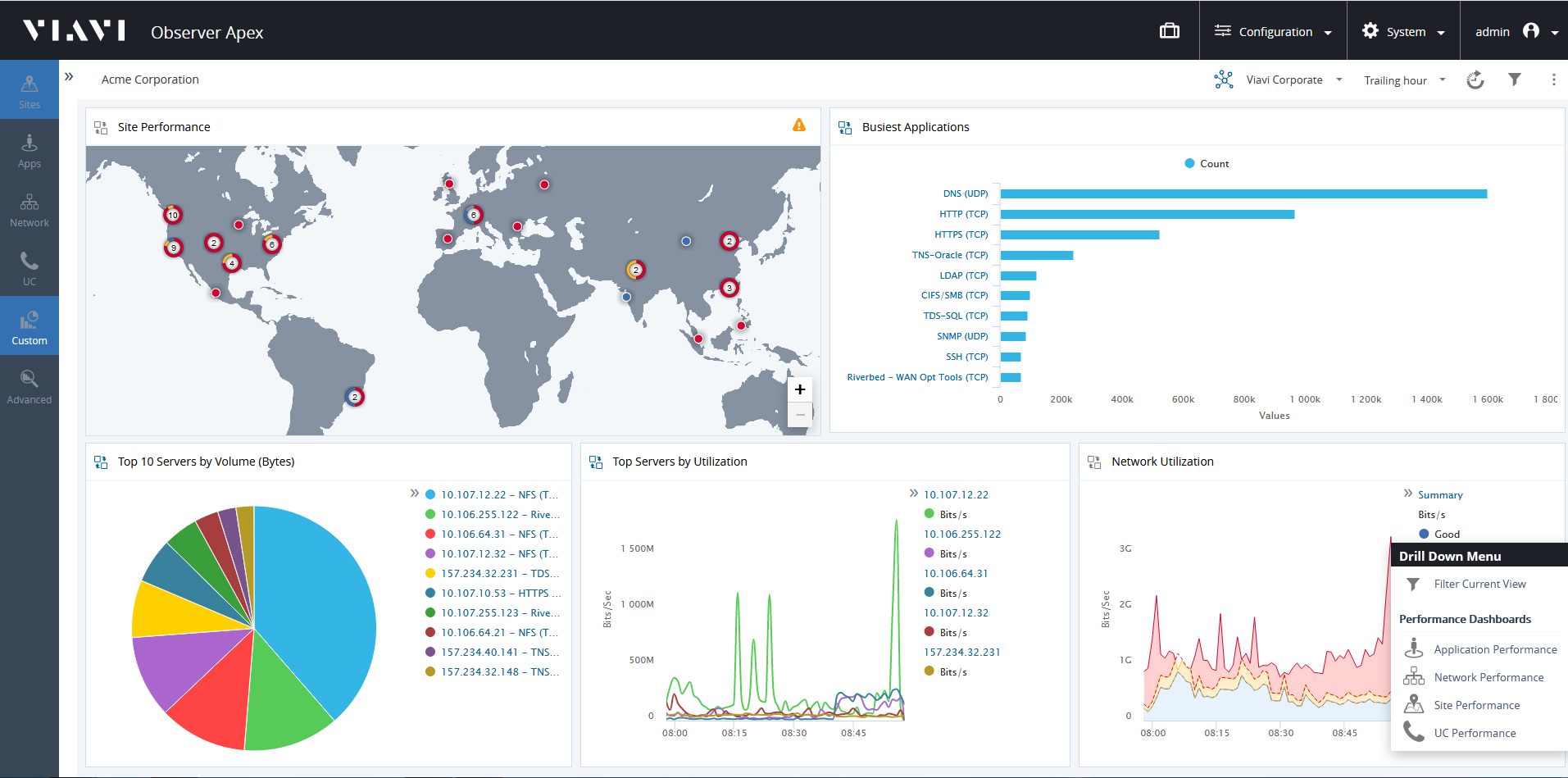The height and width of the screenshot is (778, 1568).
Task: Click the DNS (UDP) application label
Action: [965, 194]
